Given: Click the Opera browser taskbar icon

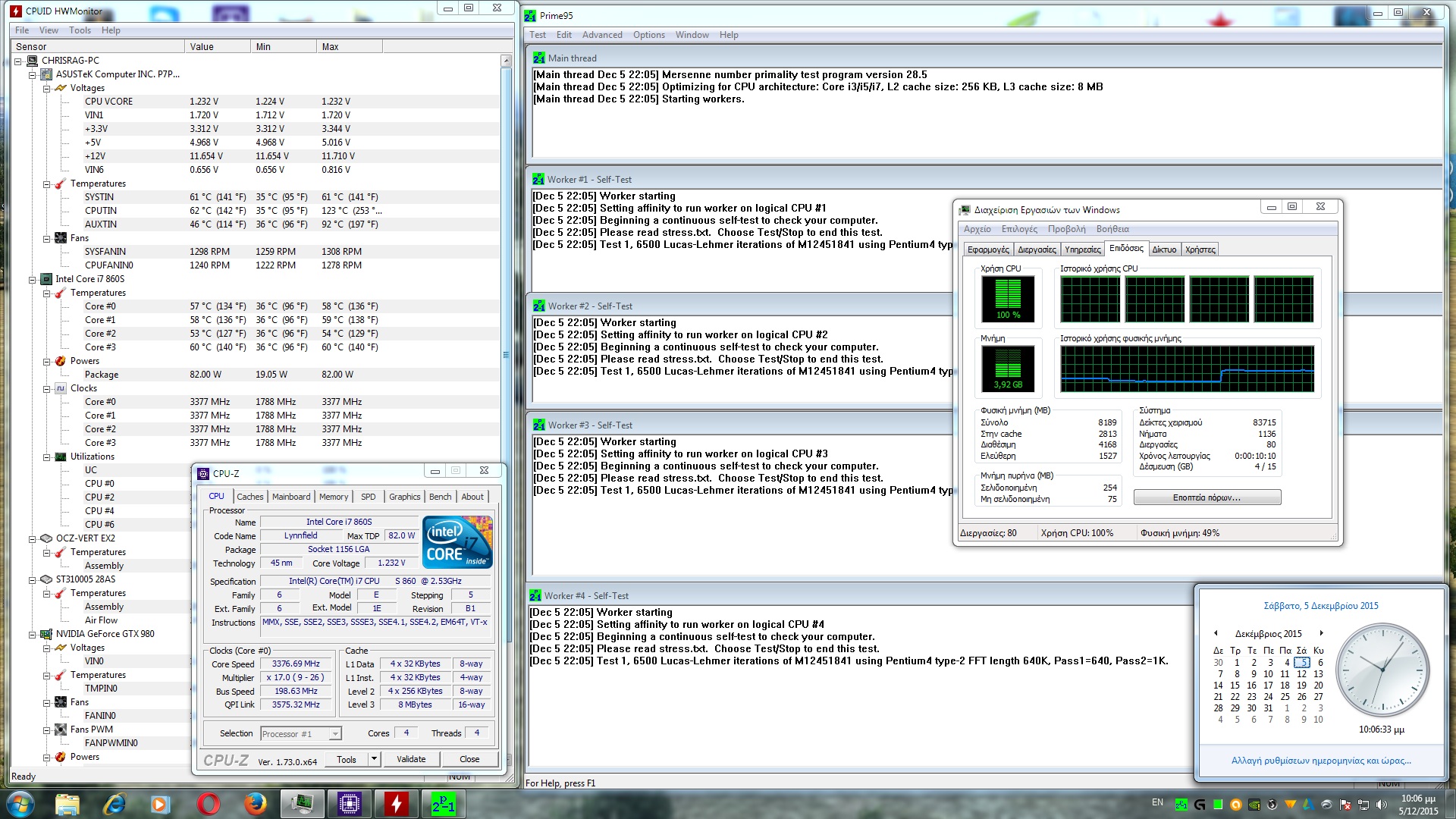Looking at the screenshot, I should [208, 804].
